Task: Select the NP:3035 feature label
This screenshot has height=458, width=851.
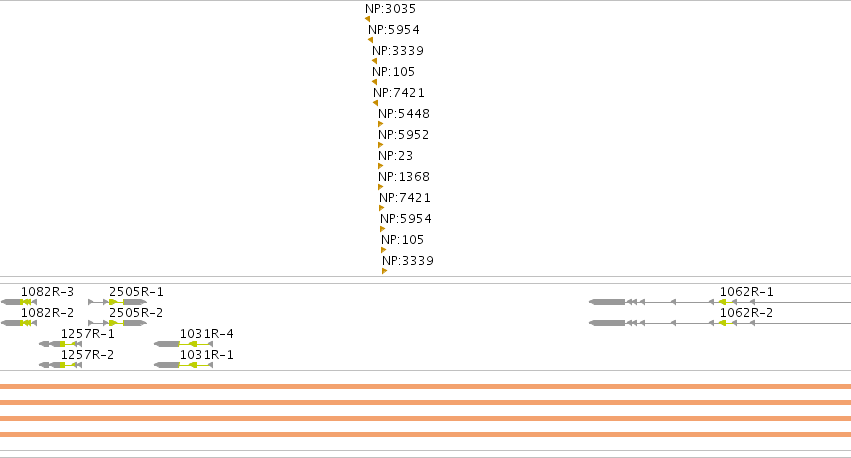Action: pyautogui.click(x=390, y=9)
